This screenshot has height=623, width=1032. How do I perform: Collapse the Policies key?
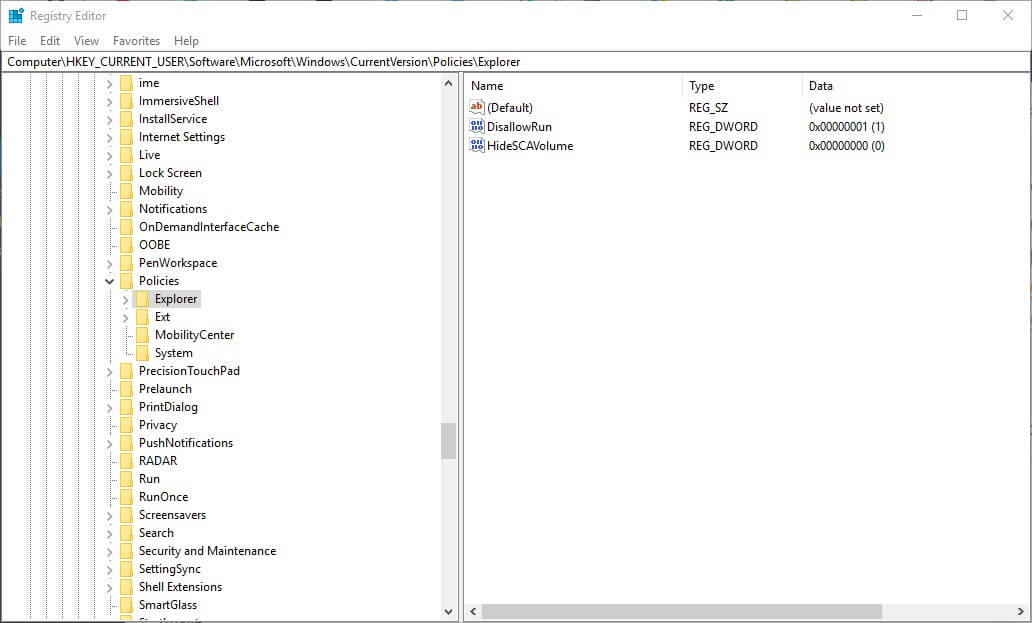pyautogui.click(x=109, y=281)
